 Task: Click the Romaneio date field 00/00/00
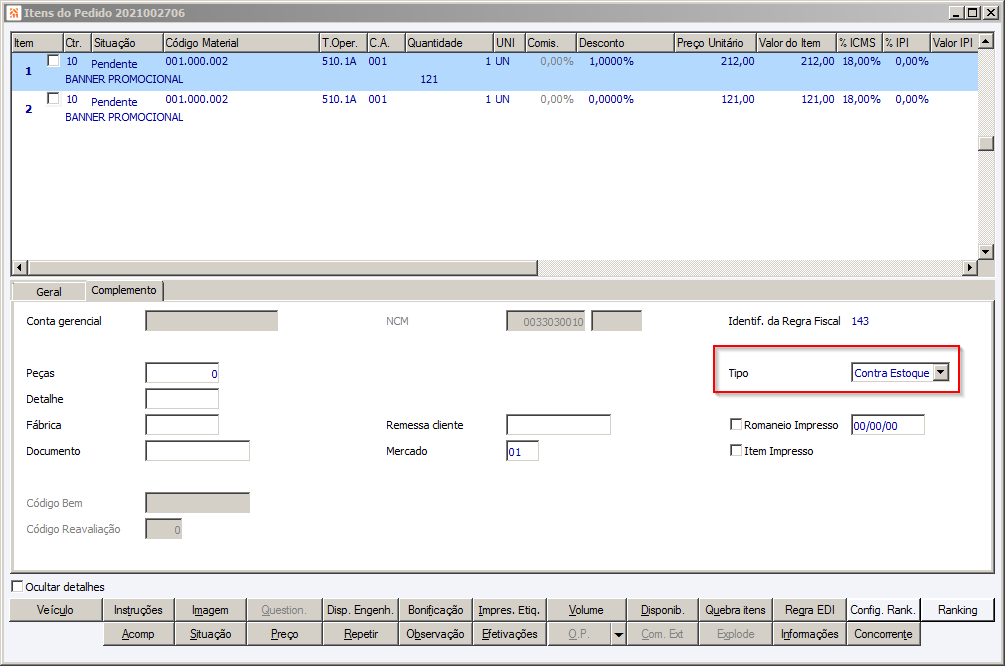(888, 425)
